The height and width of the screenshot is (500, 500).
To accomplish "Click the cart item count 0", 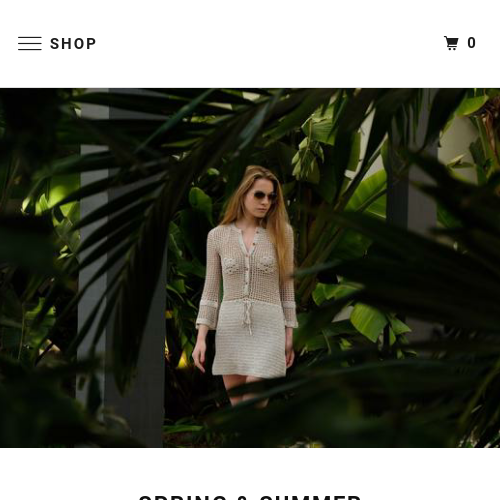I will tap(471, 43).
